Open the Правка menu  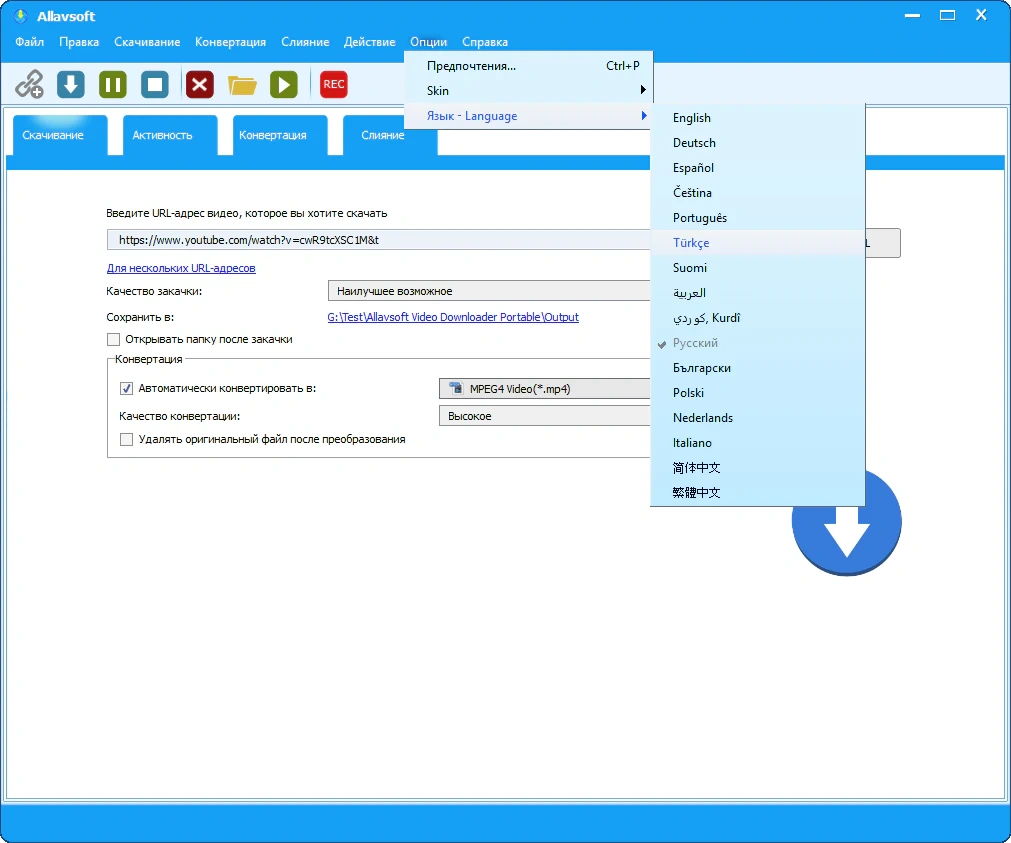pos(79,42)
